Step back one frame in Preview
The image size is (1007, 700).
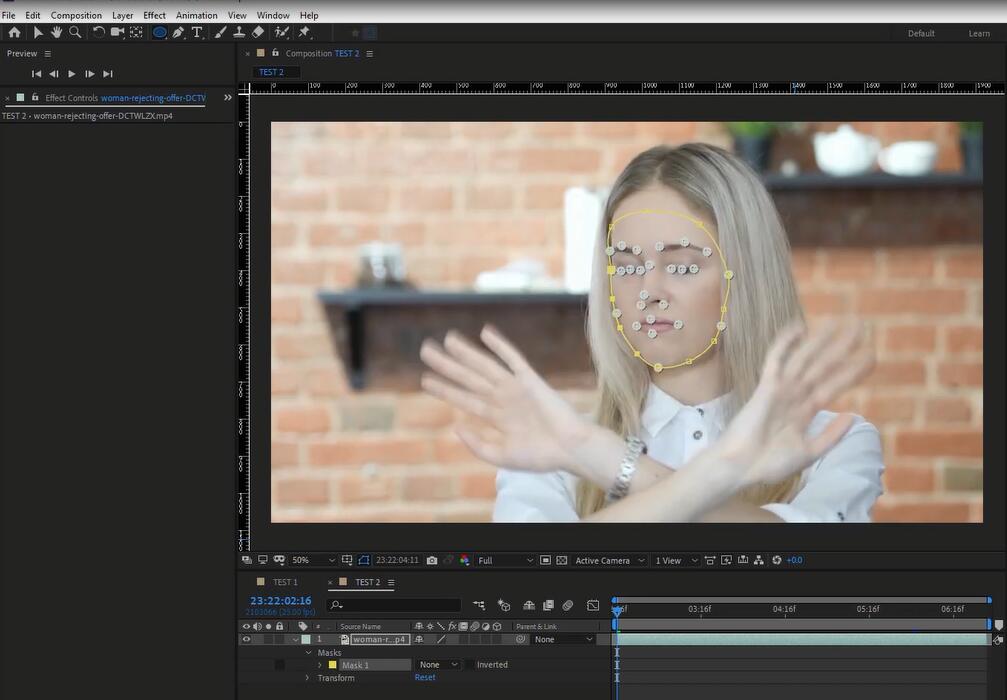(x=54, y=74)
